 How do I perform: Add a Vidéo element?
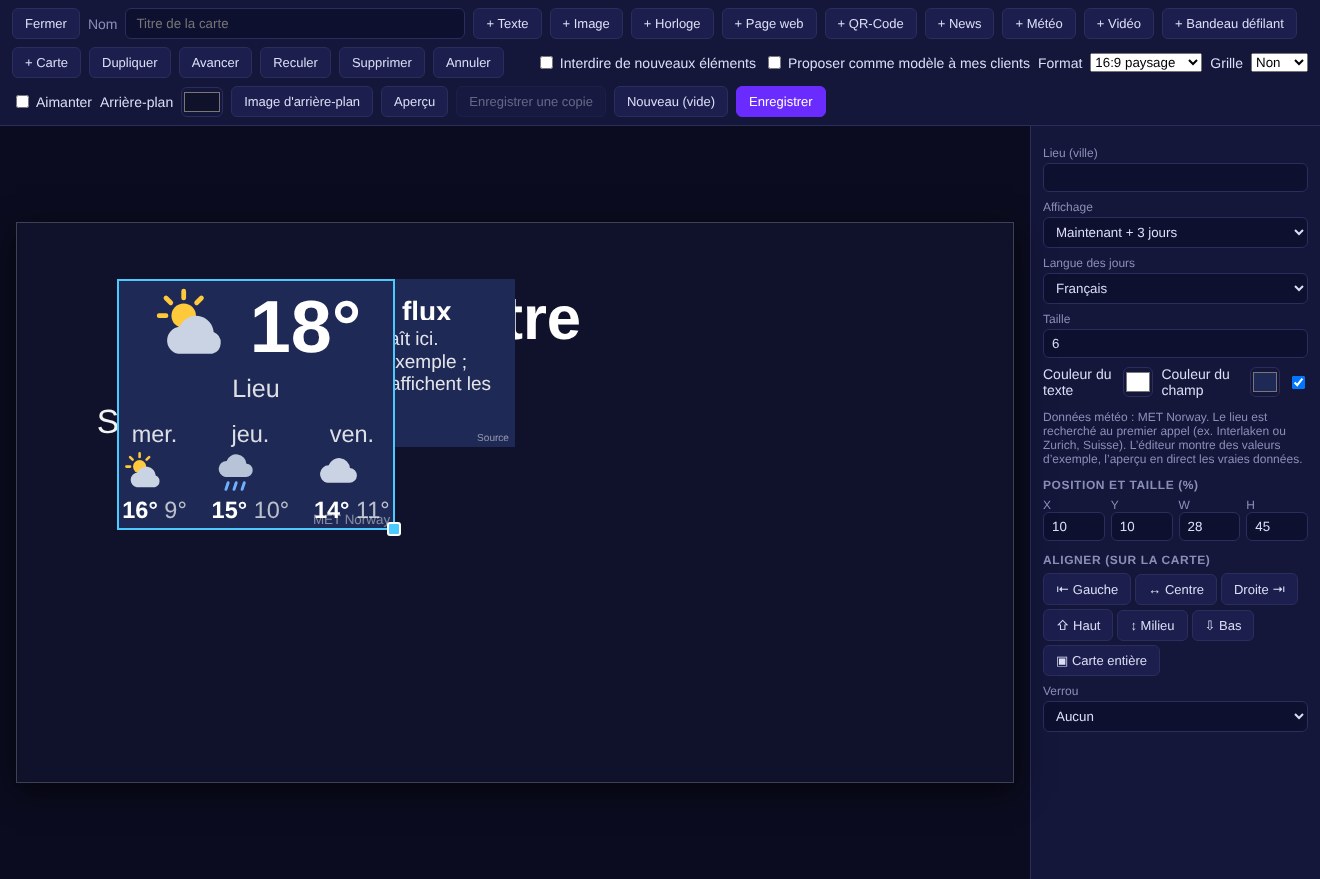point(1119,23)
